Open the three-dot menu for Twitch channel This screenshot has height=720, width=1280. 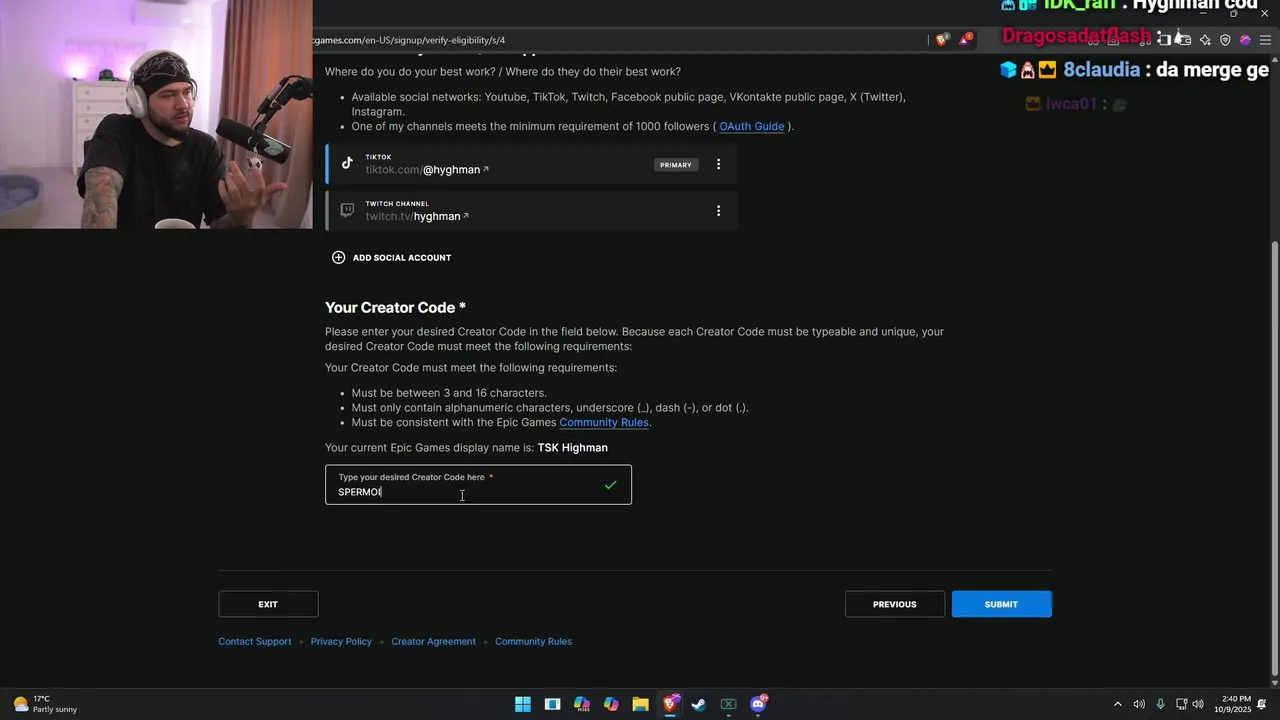[718, 211]
